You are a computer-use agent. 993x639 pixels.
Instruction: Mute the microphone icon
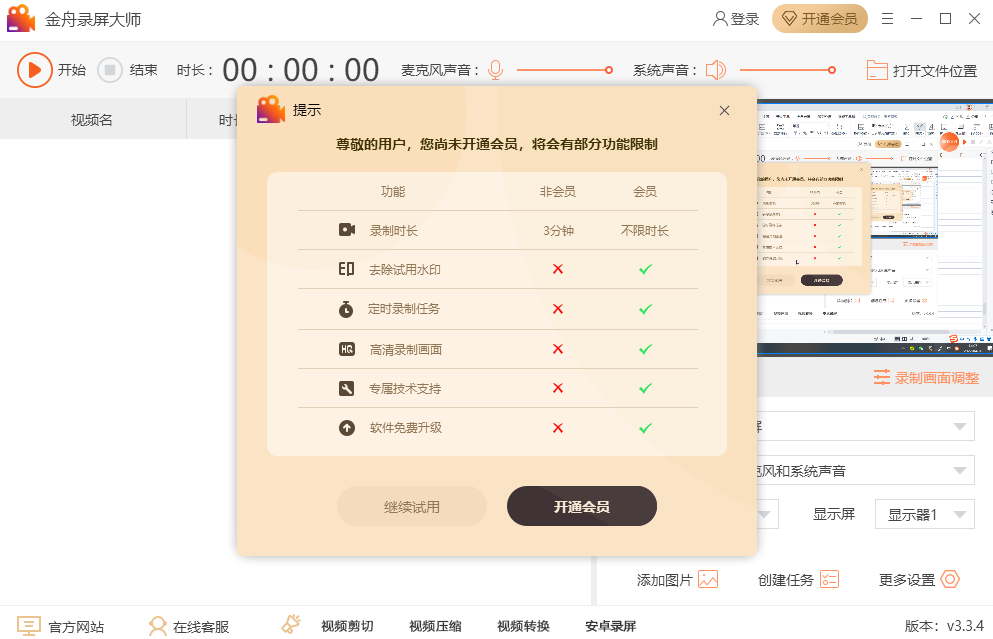(x=495, y=70)
